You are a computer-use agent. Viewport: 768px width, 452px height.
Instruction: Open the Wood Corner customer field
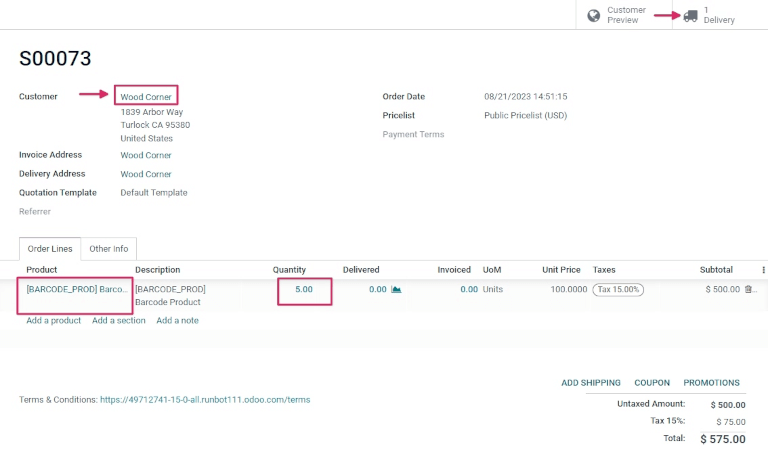(146, 97)
